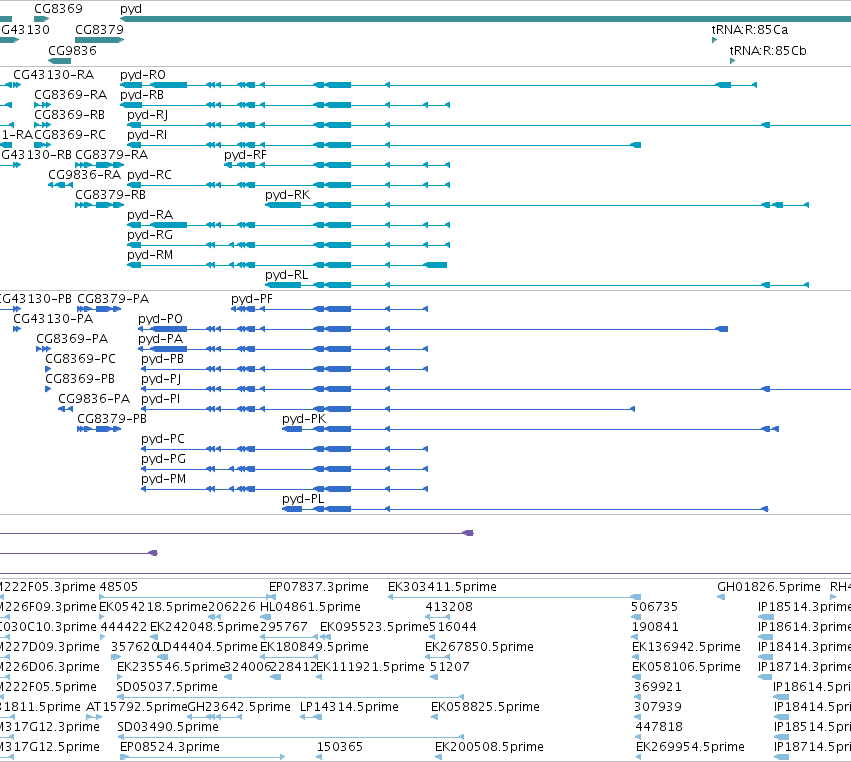Select the pyd-RM transcript label
851x762 pixels.
coord(150,255)
